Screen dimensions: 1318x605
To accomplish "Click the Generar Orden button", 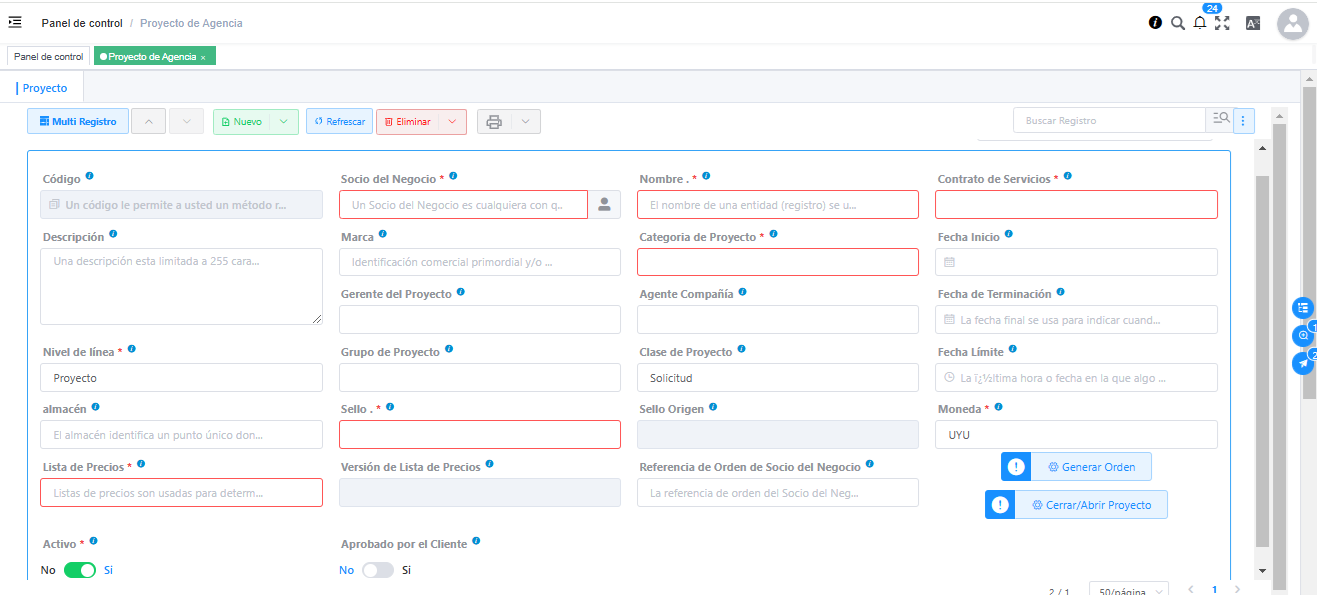I will click(1090, 467).
